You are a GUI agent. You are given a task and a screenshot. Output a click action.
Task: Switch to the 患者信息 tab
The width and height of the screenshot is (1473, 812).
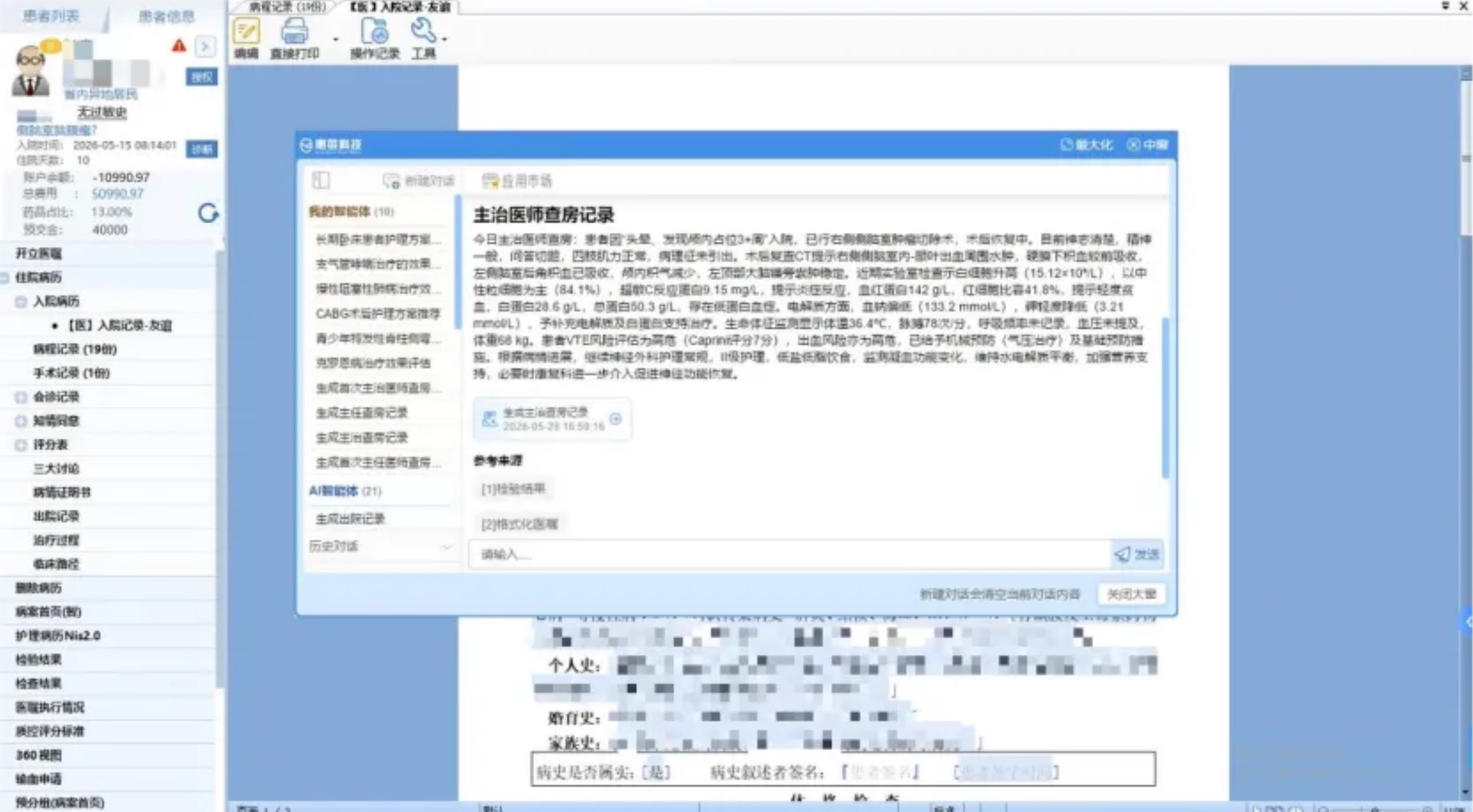tap(166, 16)
